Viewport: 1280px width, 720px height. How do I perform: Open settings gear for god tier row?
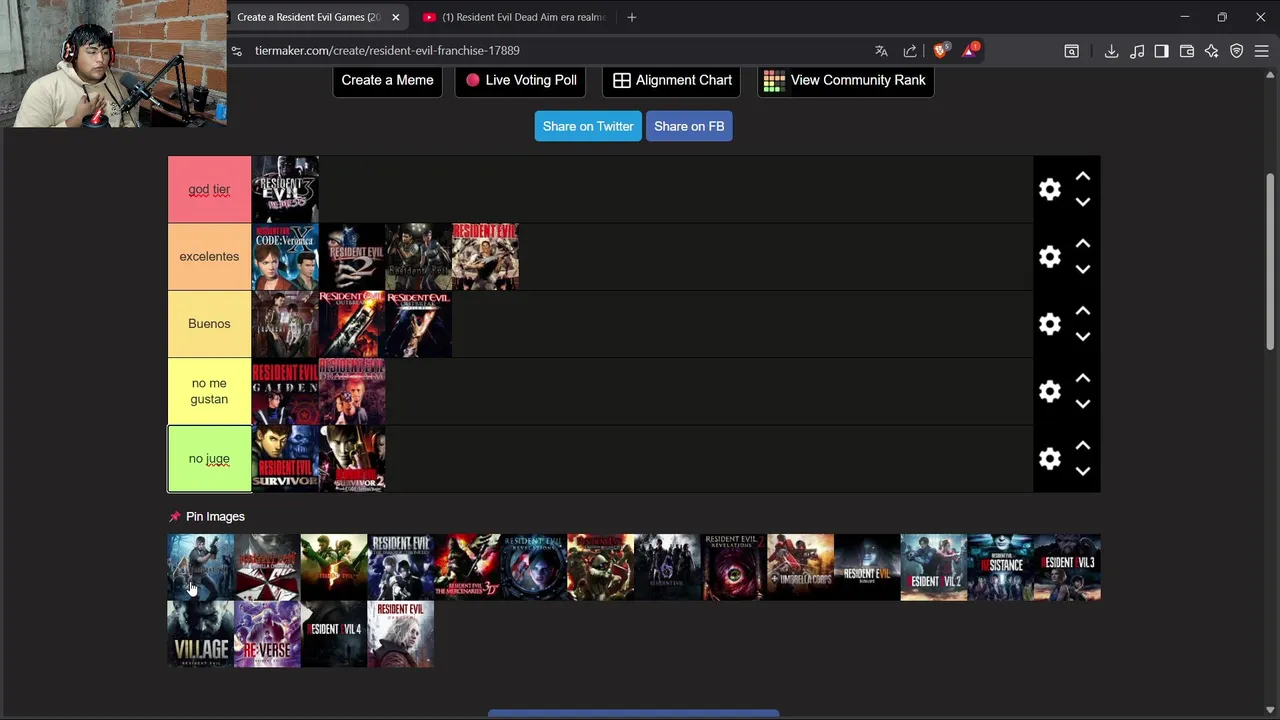[x=1049, y=189]
